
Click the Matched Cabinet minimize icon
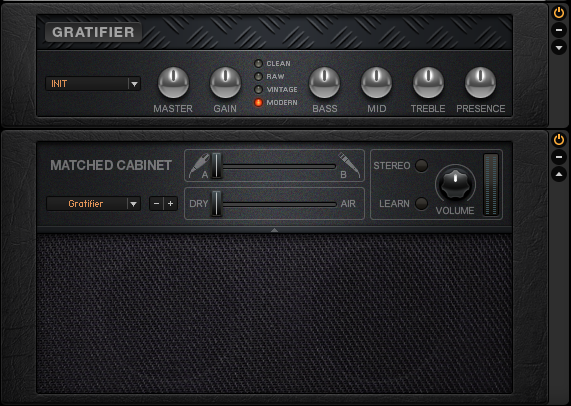point(559,157)
